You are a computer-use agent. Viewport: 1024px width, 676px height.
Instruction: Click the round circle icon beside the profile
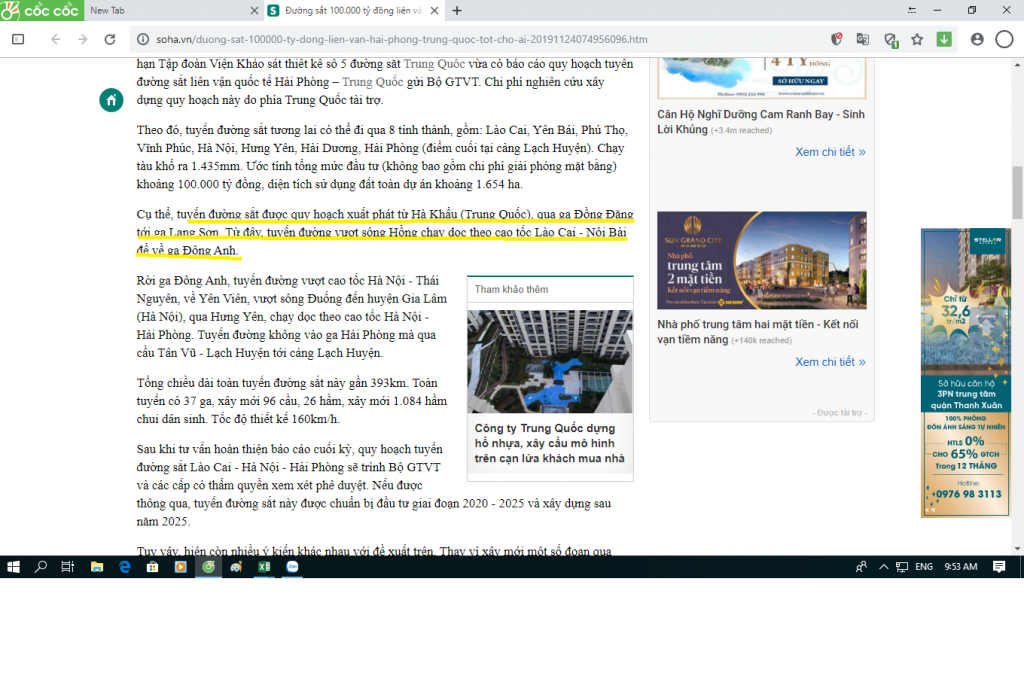click(x=1004, y=39)
